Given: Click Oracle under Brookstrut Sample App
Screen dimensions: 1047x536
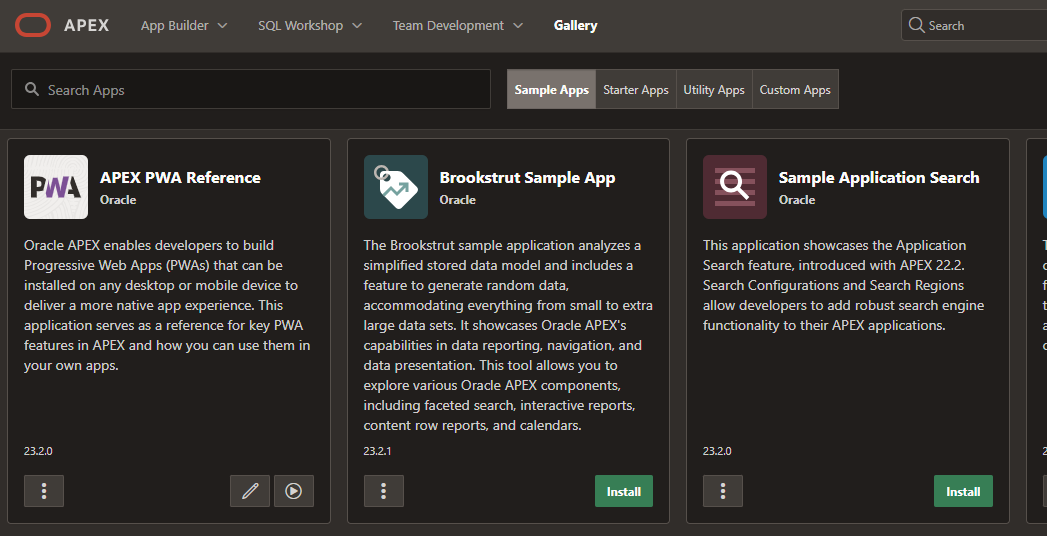Looking at the screenshot, I should coord(457,200).
